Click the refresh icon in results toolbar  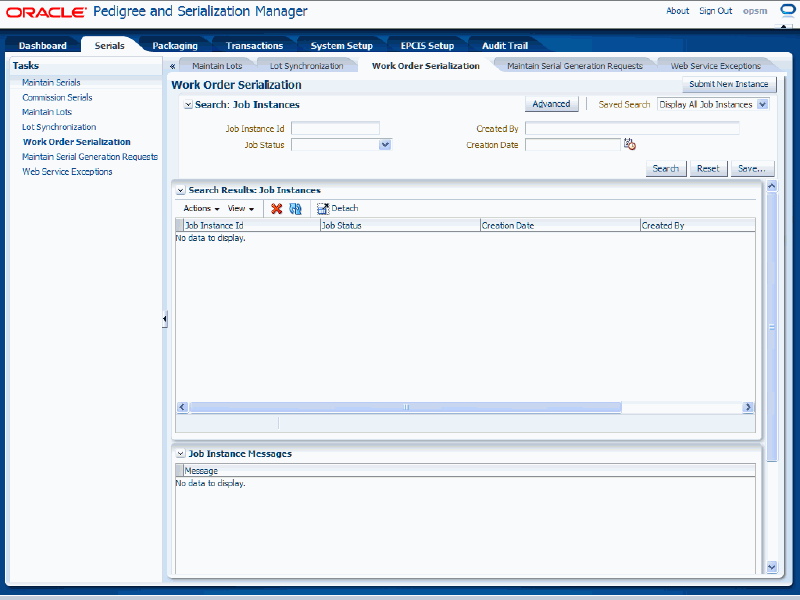point(295,208)
